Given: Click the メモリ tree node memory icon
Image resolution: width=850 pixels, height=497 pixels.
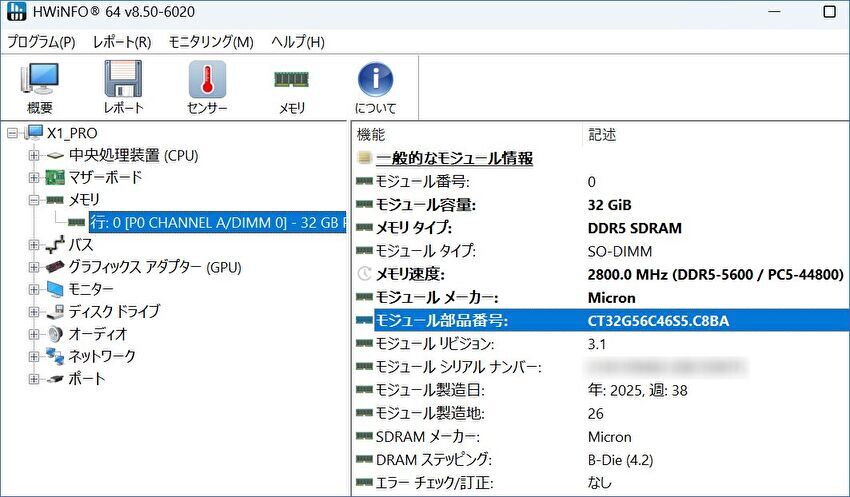Looking at the screenshot, I should point(55,200).
